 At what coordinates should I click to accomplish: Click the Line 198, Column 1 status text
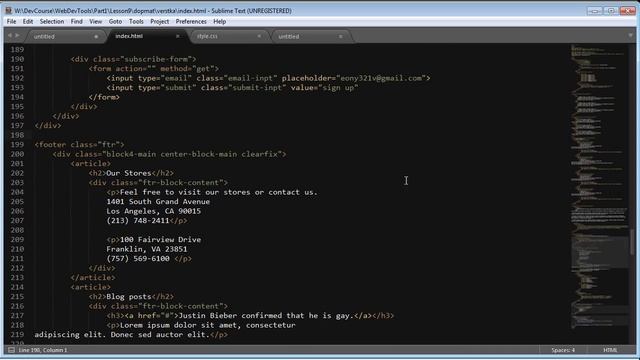43,350
